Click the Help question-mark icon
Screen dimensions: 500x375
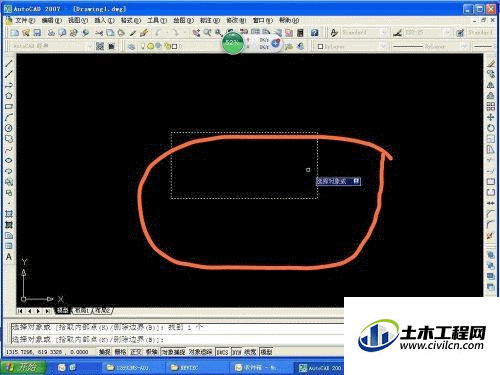pos(314,33)
